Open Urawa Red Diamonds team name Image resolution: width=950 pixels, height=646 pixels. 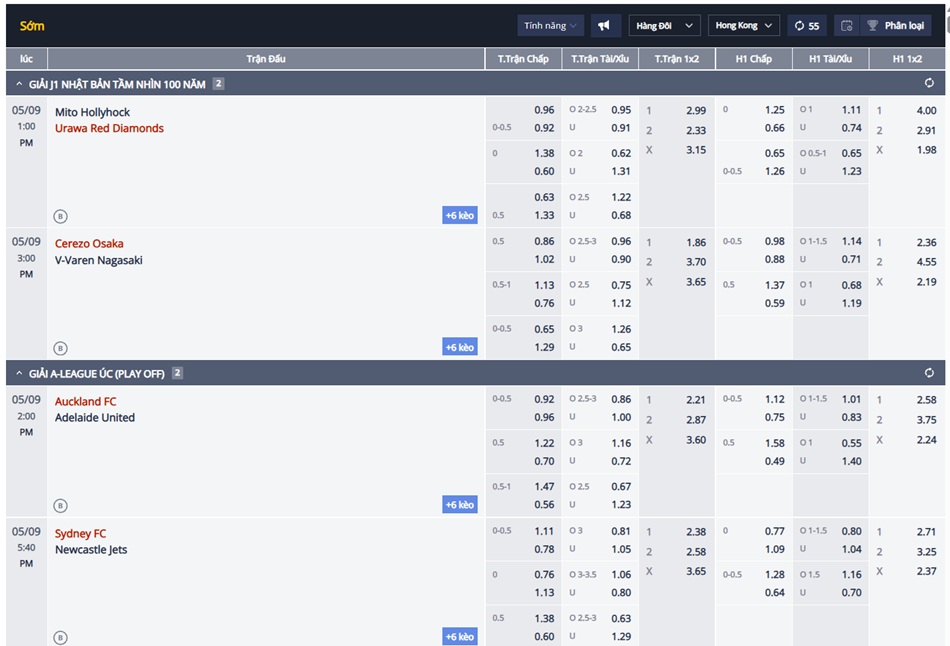click(109, 128)
